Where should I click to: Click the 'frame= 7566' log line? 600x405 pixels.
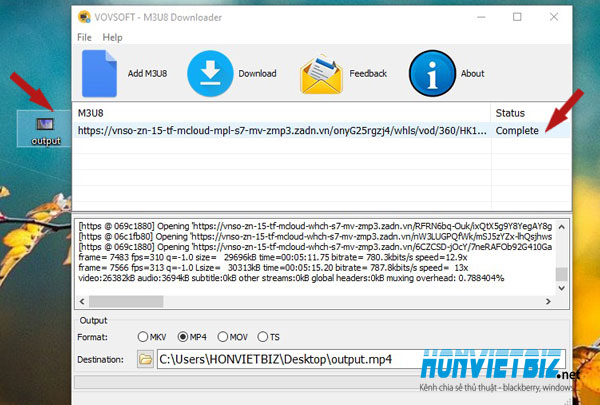tap(273, 268)
